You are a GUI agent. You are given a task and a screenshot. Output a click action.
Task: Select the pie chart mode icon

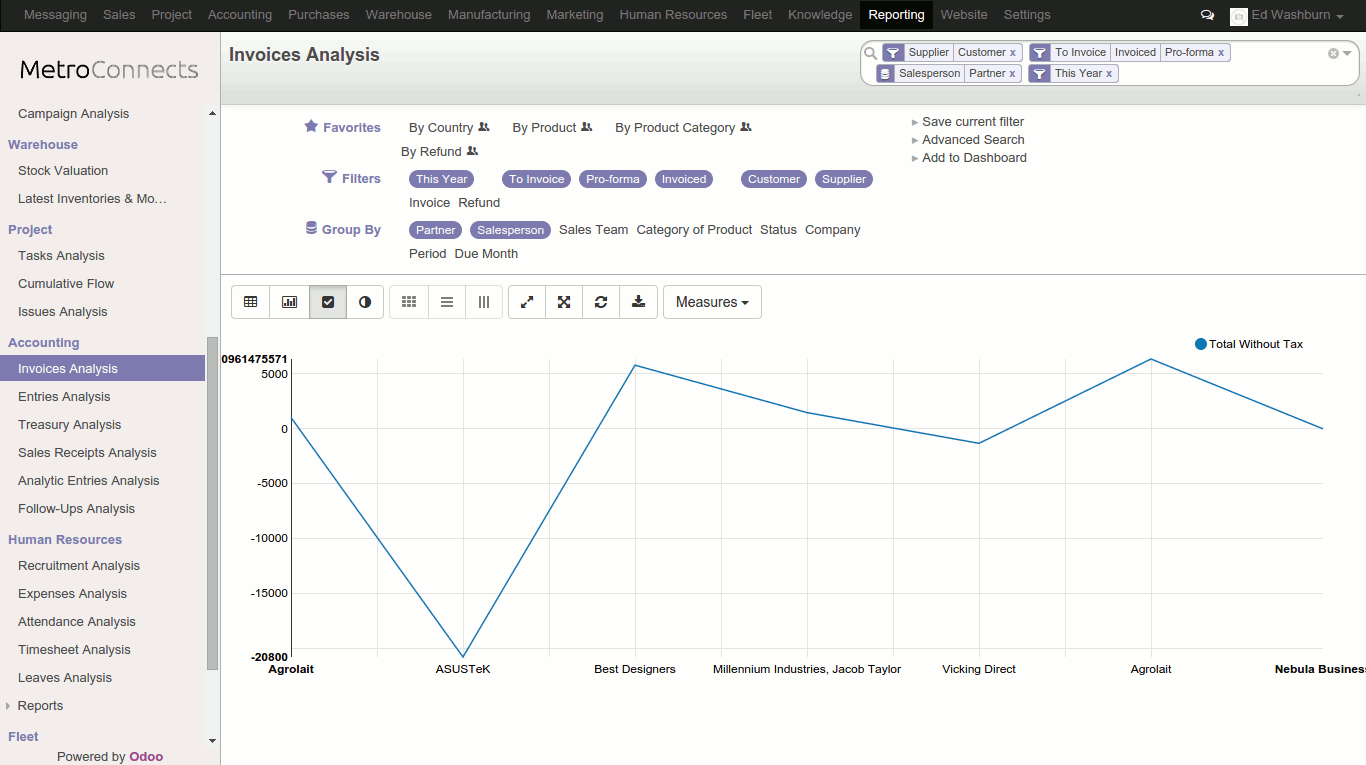click(x=365, y=302)
